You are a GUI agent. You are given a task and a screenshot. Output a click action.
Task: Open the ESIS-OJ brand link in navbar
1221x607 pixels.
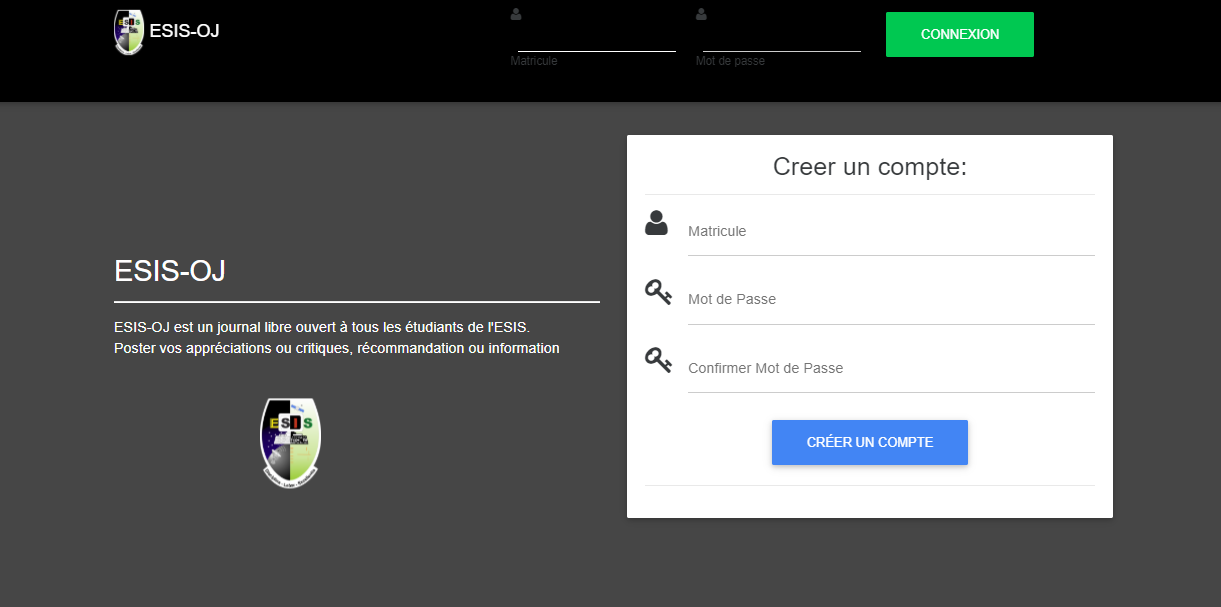(184, 31)
